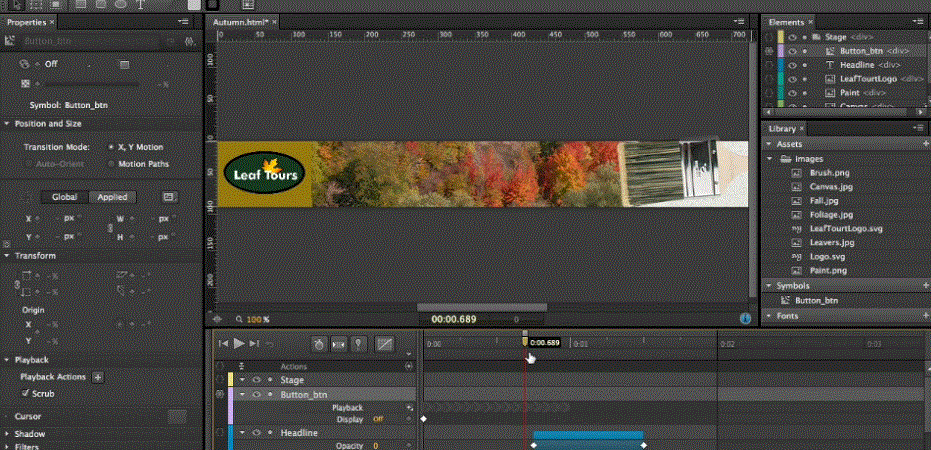Select the Rounded Rectangle tool
This screenshot has width=931, height=450.
point(100,4)
